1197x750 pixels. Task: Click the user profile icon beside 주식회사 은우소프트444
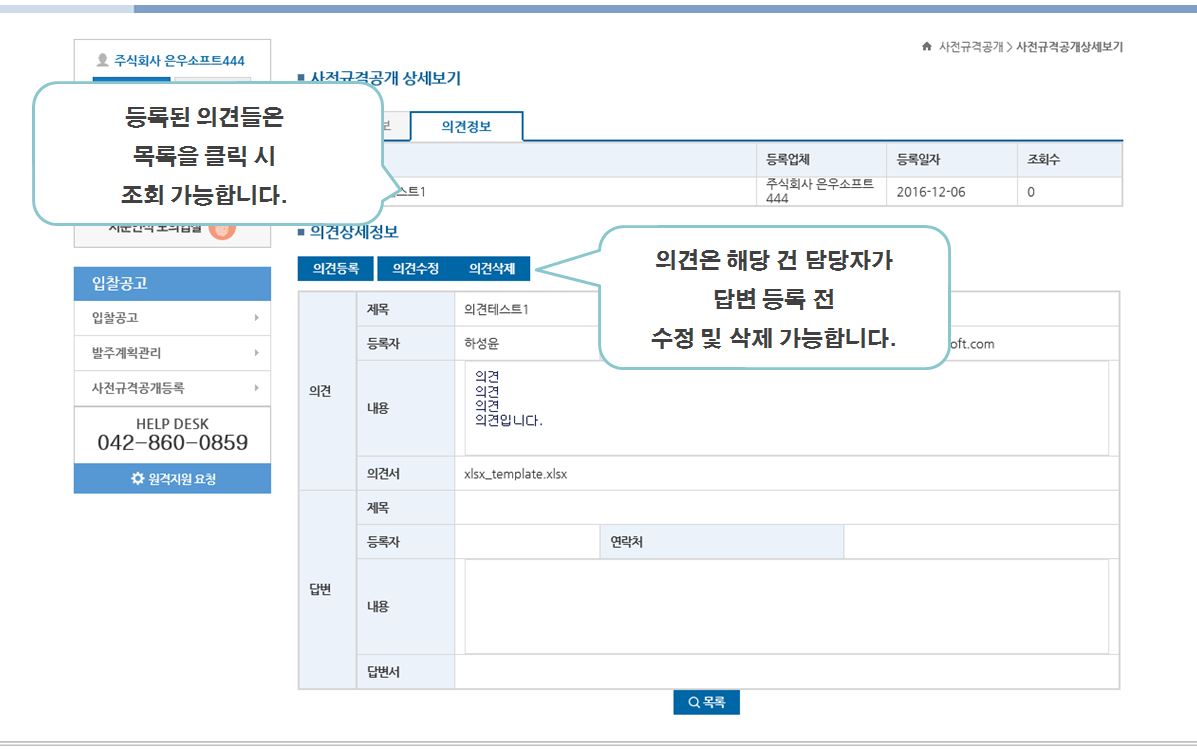point(102,60)
